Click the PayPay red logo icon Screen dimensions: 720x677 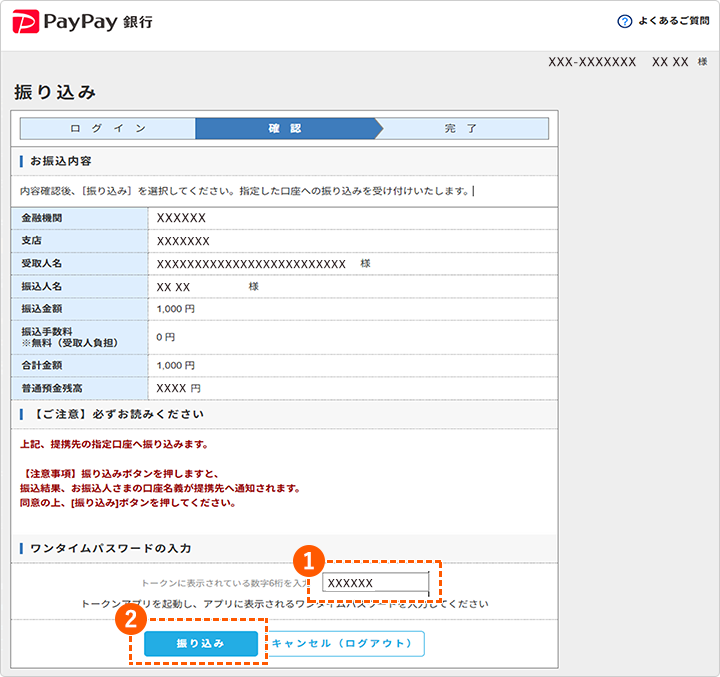click(x=25, y=21)
